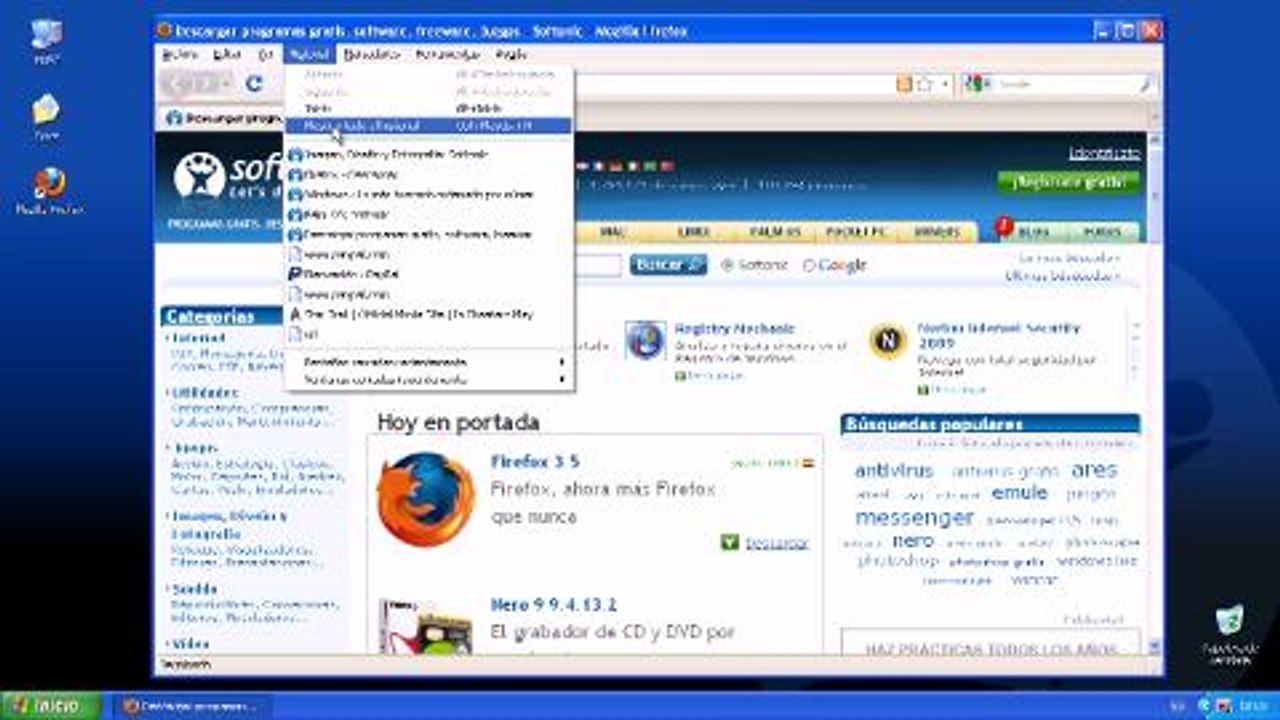This screenshot has width=1280, height=720.
Task: Click the Registry Mechanic program icon
Action: [x=645, y=340]
